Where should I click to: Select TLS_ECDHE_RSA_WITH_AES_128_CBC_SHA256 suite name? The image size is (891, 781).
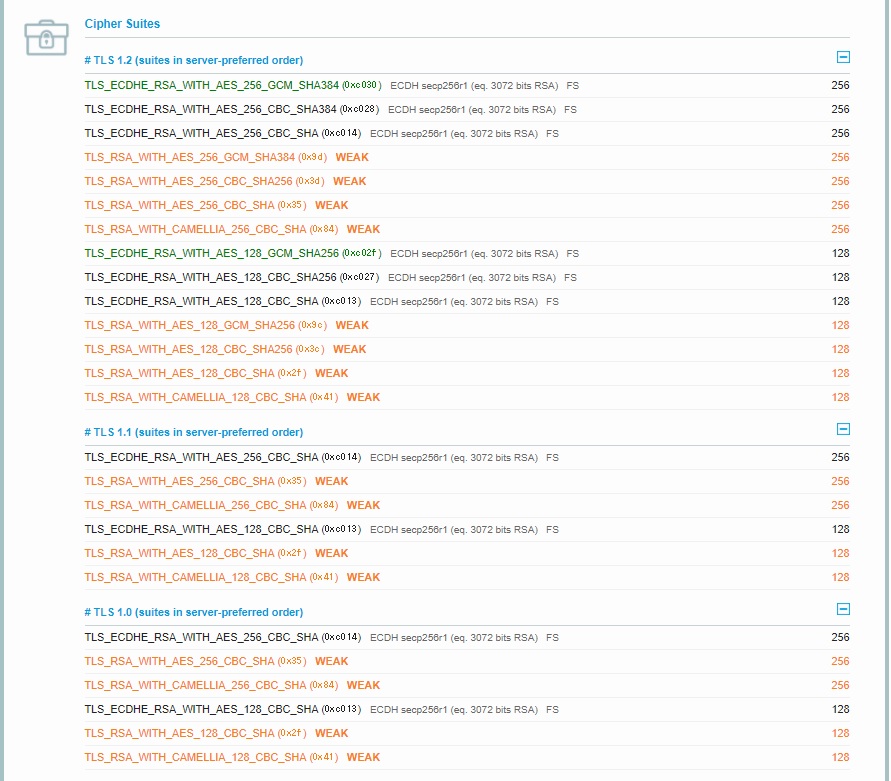click(x=210, y=277)
